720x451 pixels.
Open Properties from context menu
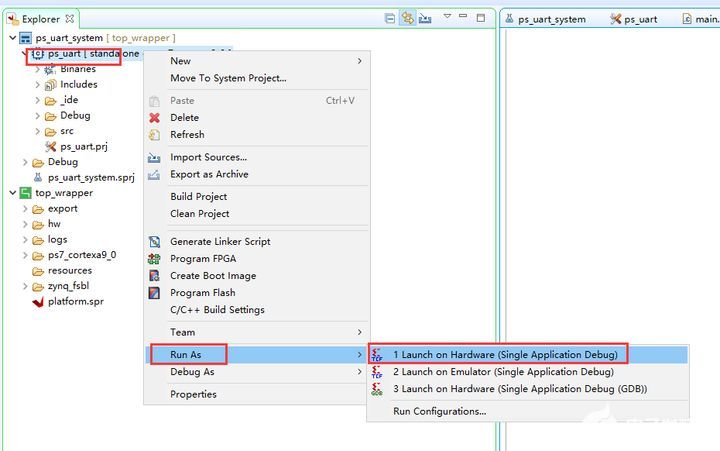coord(257,394)
